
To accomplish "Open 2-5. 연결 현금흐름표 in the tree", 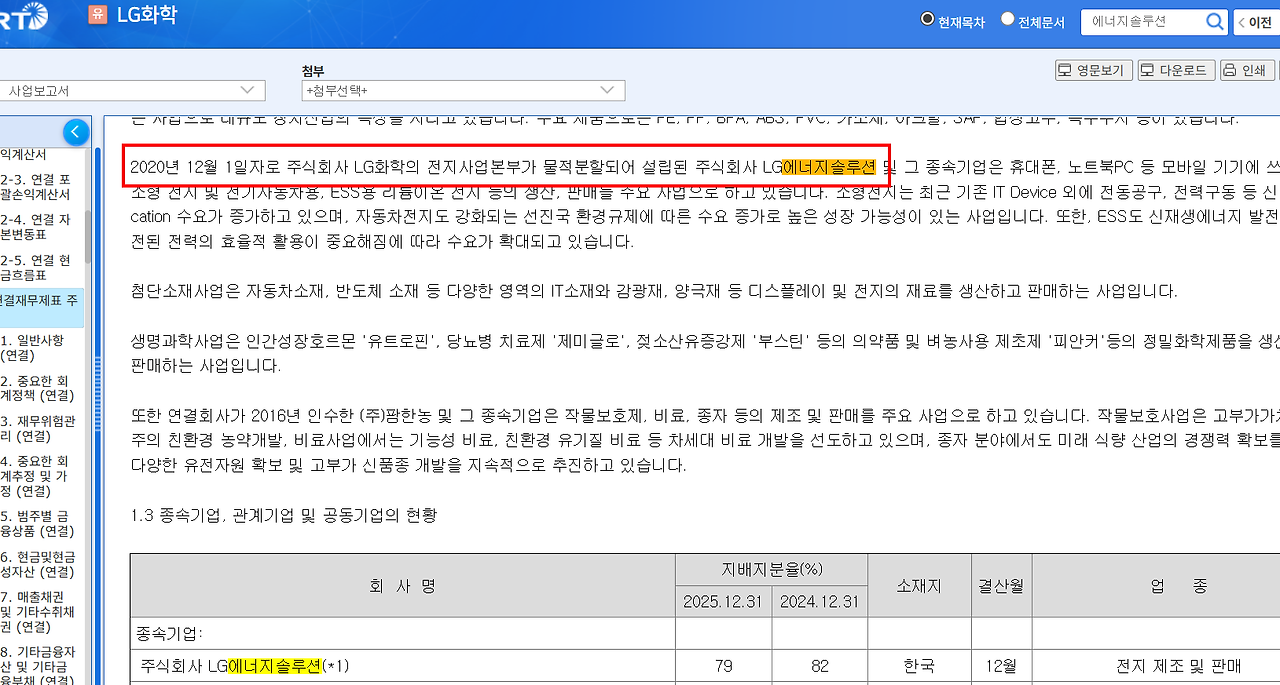I will pyautogui.click(x=37, y=268).
